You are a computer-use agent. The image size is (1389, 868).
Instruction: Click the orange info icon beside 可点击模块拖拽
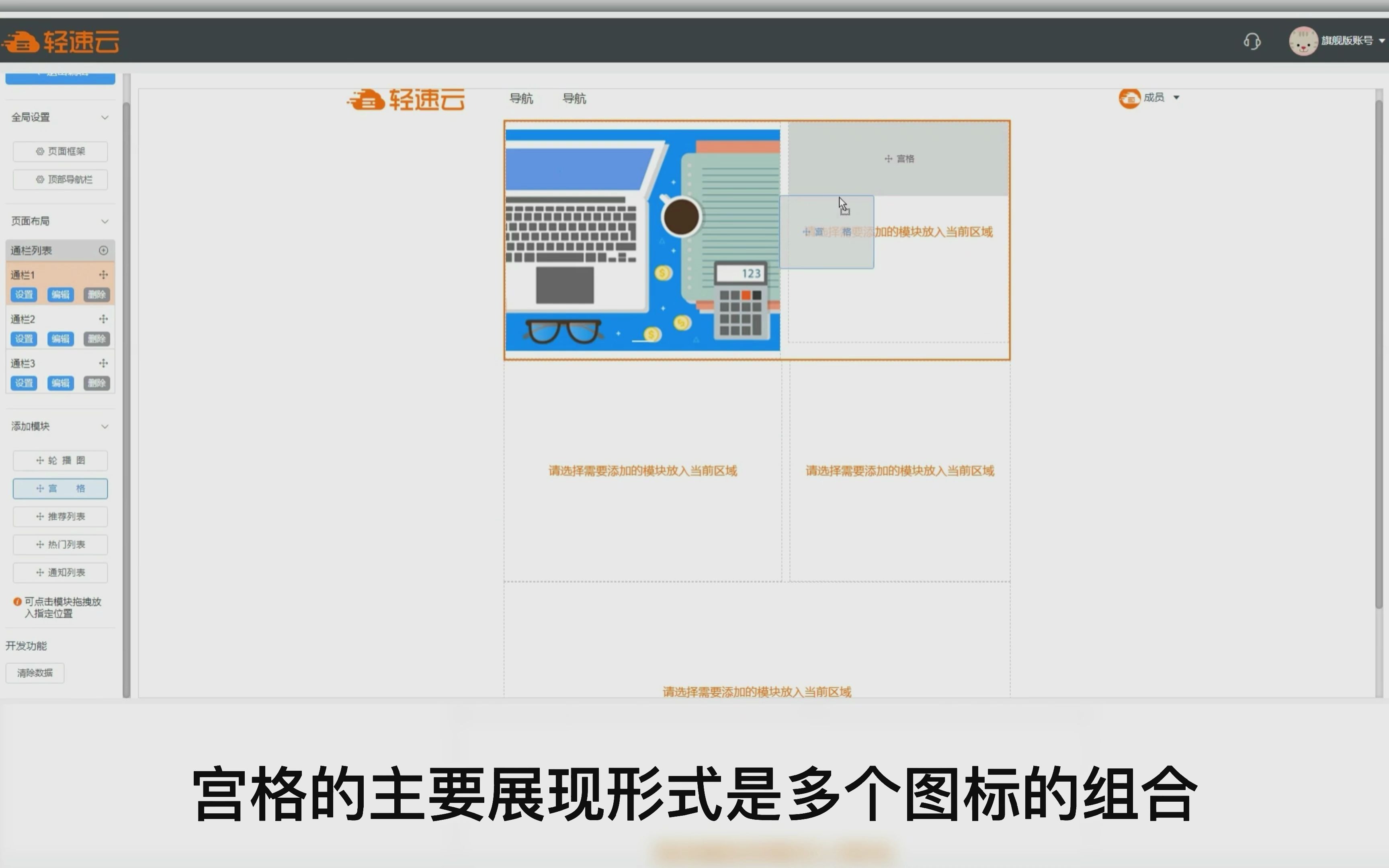17,602
